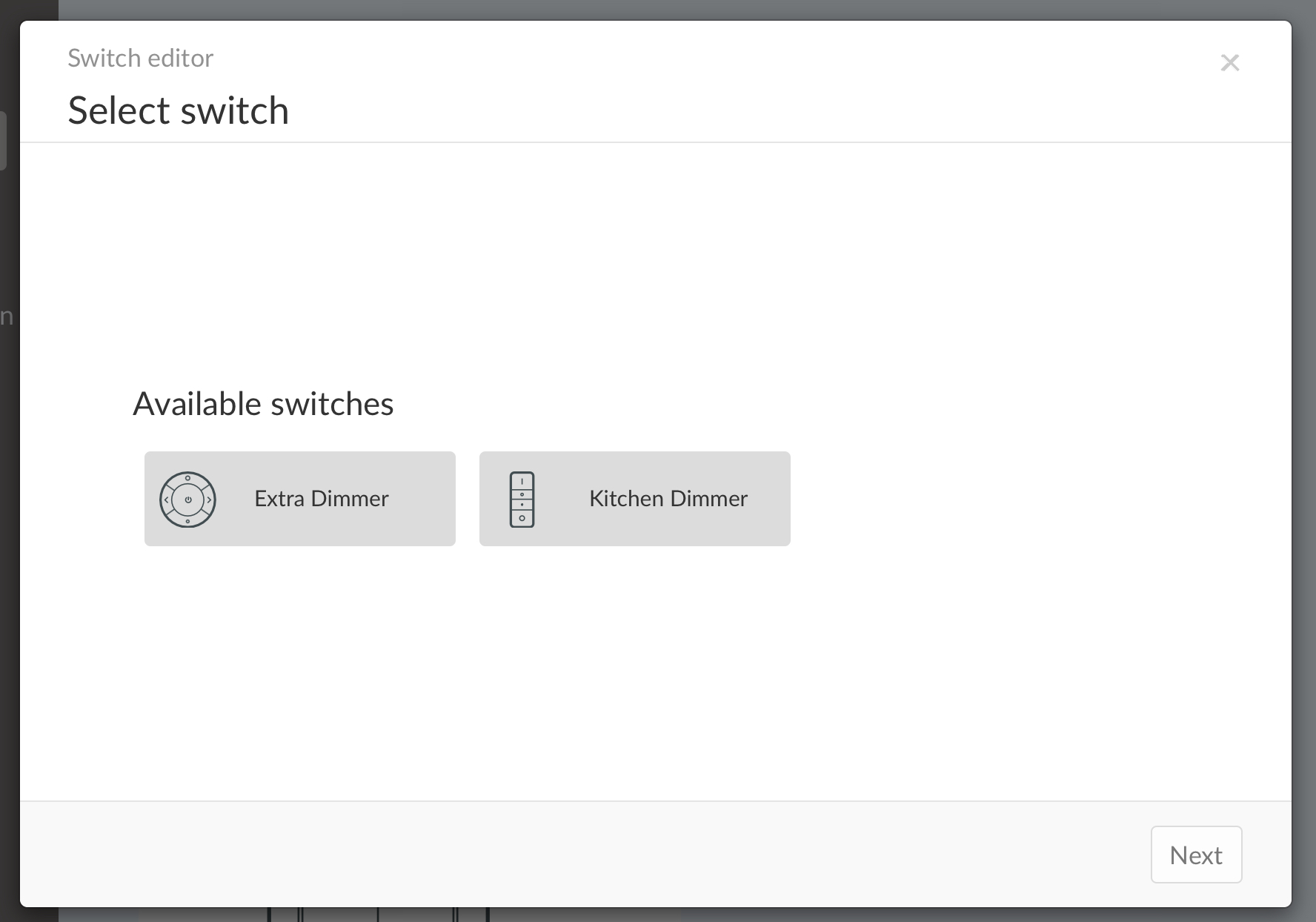Choose the Kitchen Dimmer label
The width and height of the screenshot is (1316, 922).
point(668,499)
